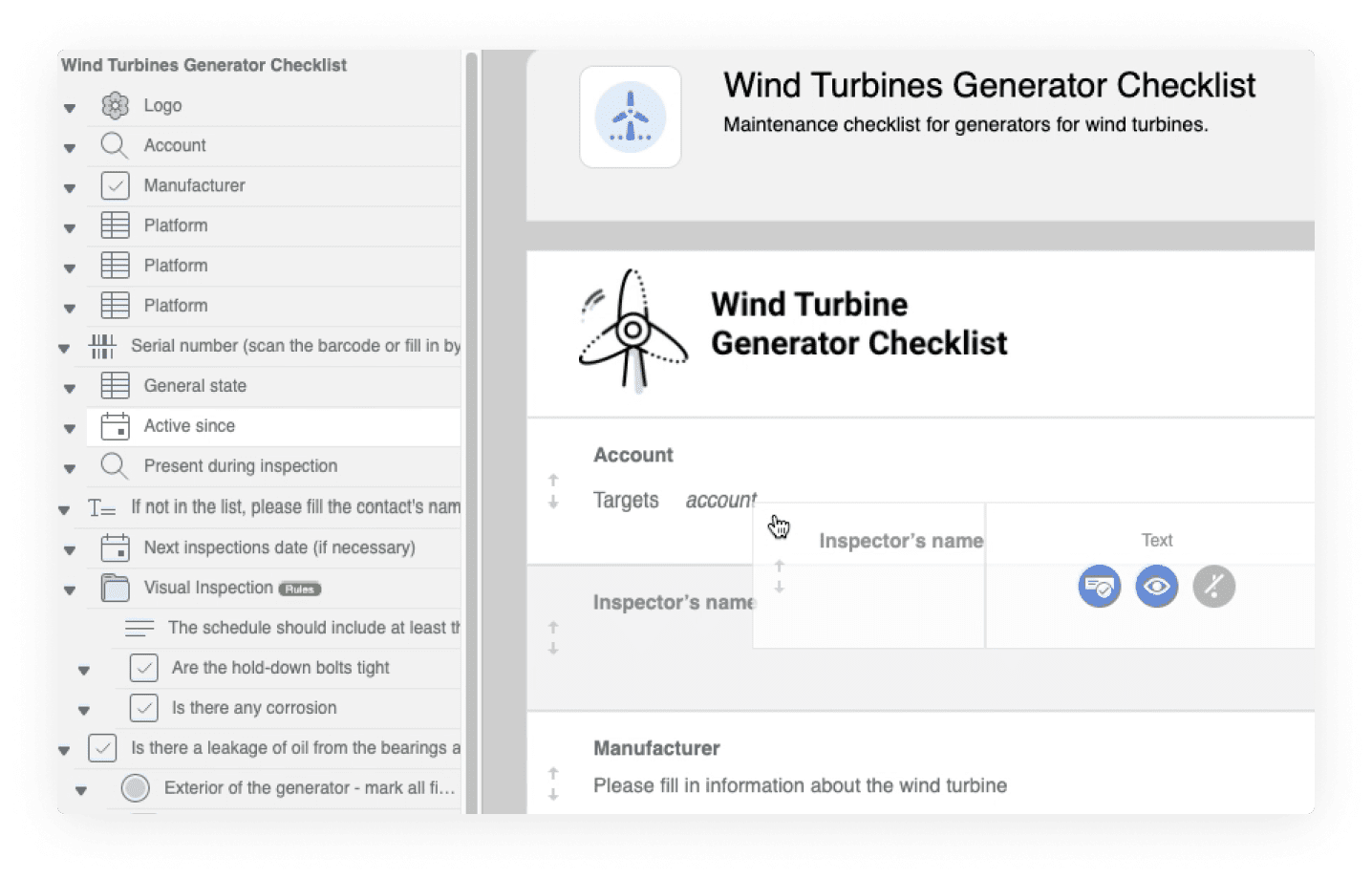The height and width of the screenshot is (879, 1372).
Task: Click checkbox icon for Is there any corrosion
Action: 143,708
